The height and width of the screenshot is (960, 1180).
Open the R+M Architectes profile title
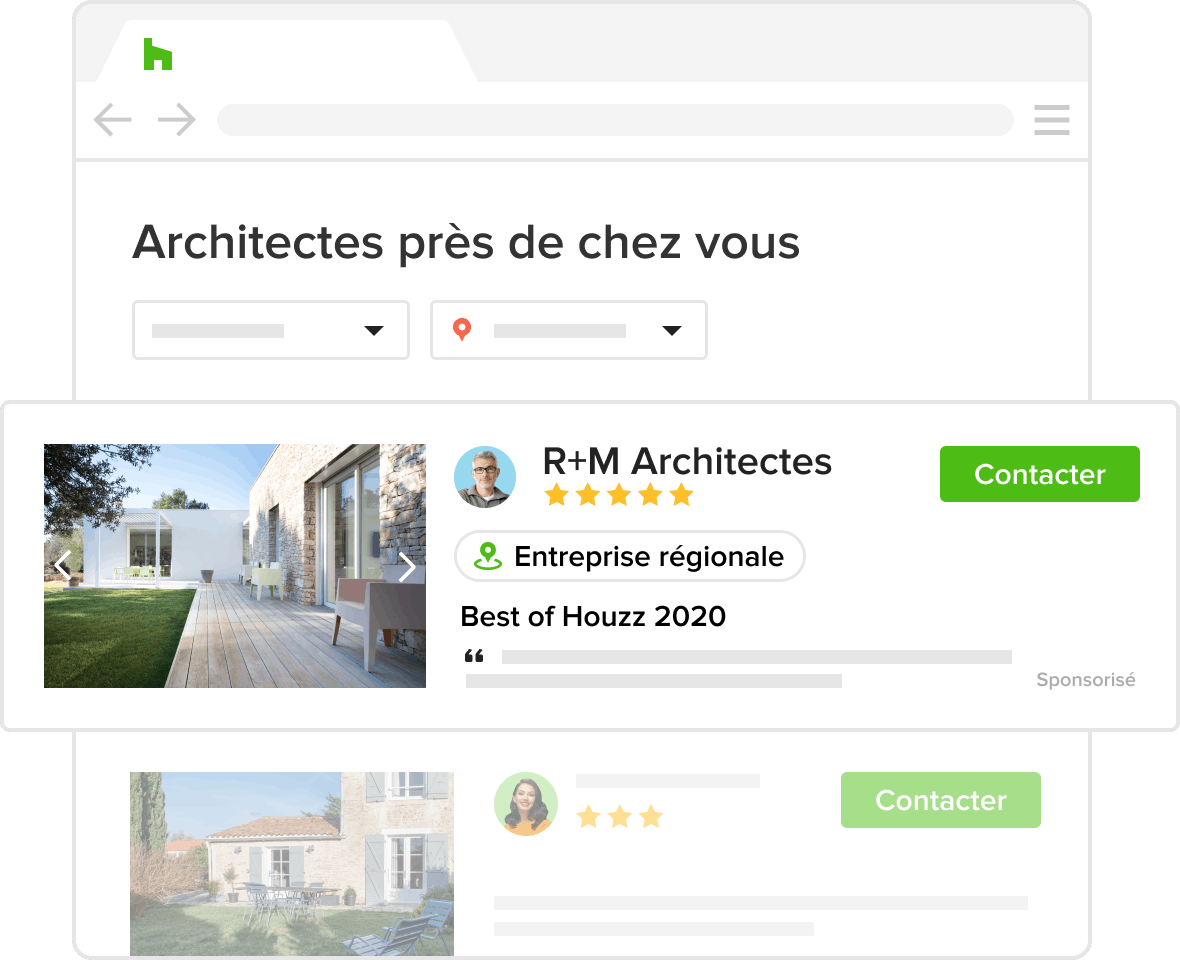[687, 461]
